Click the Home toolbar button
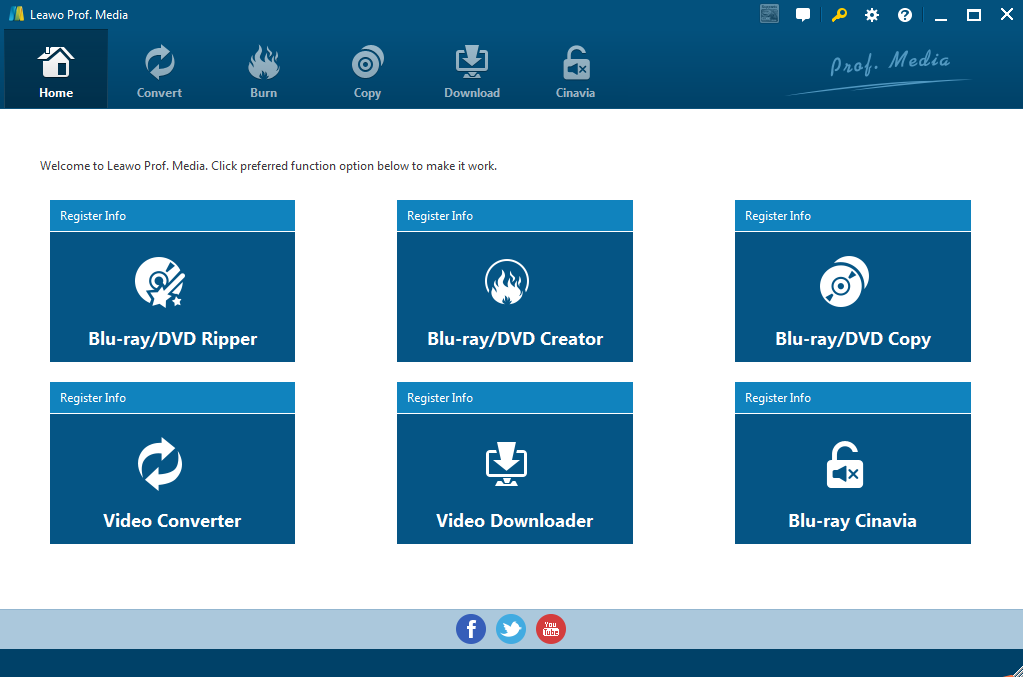The height and width of the screenshot is (677, 1023). click(56, 72)
